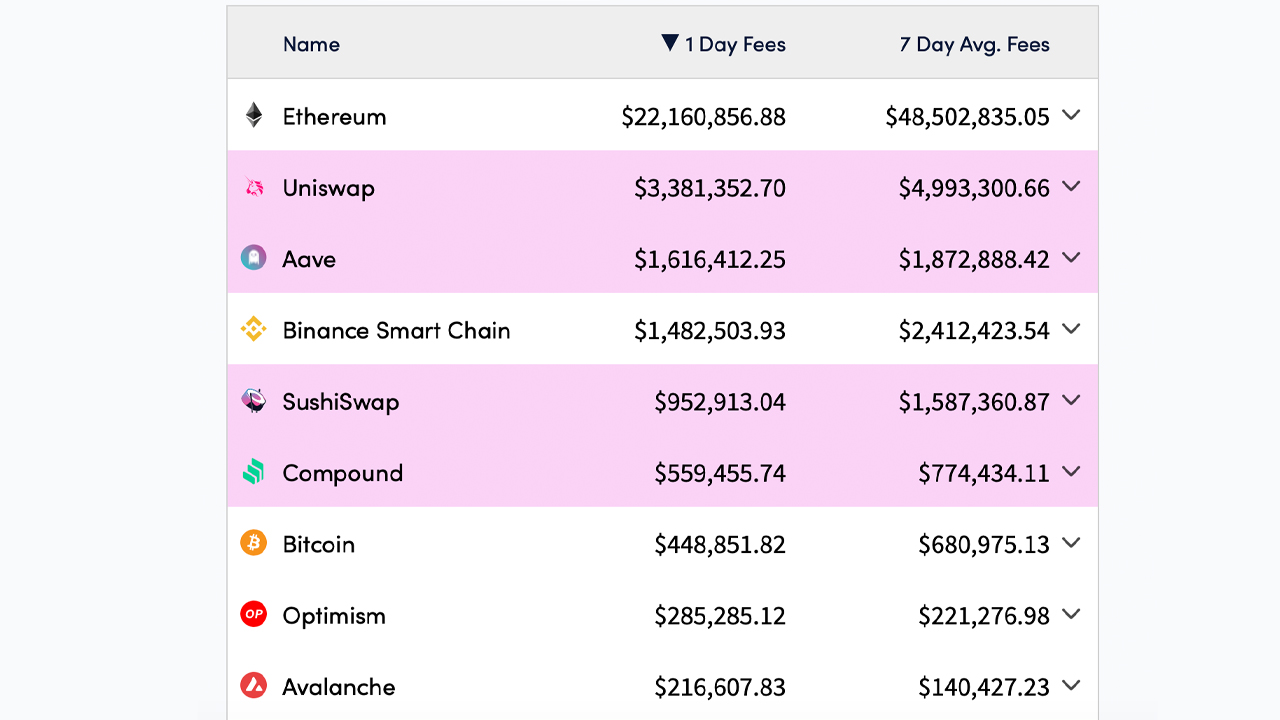Select the Binance Smart Chain name
This screenshot has width=1280, height=720.
[396, 330]
